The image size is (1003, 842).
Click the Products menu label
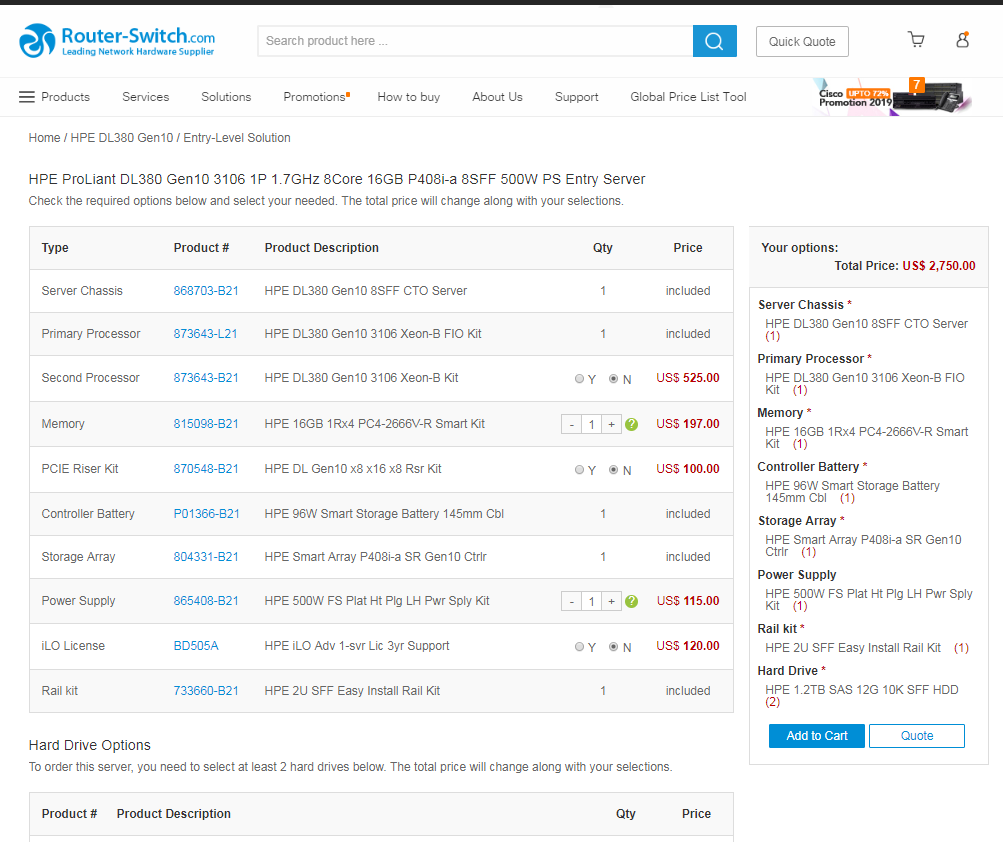(65, 97)
